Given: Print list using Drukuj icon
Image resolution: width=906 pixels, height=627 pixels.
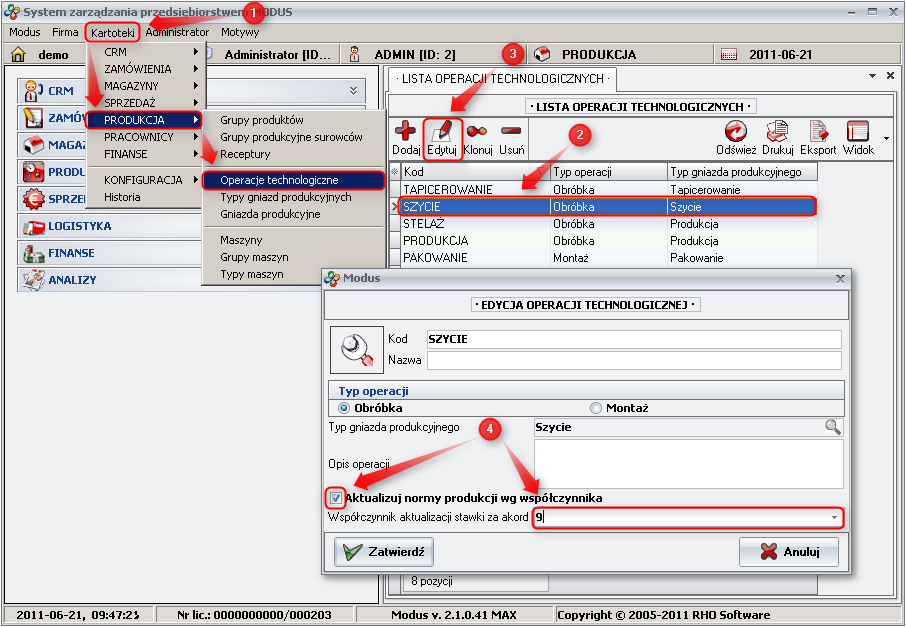Looking at the screenshot, I should tap(777, 131).
